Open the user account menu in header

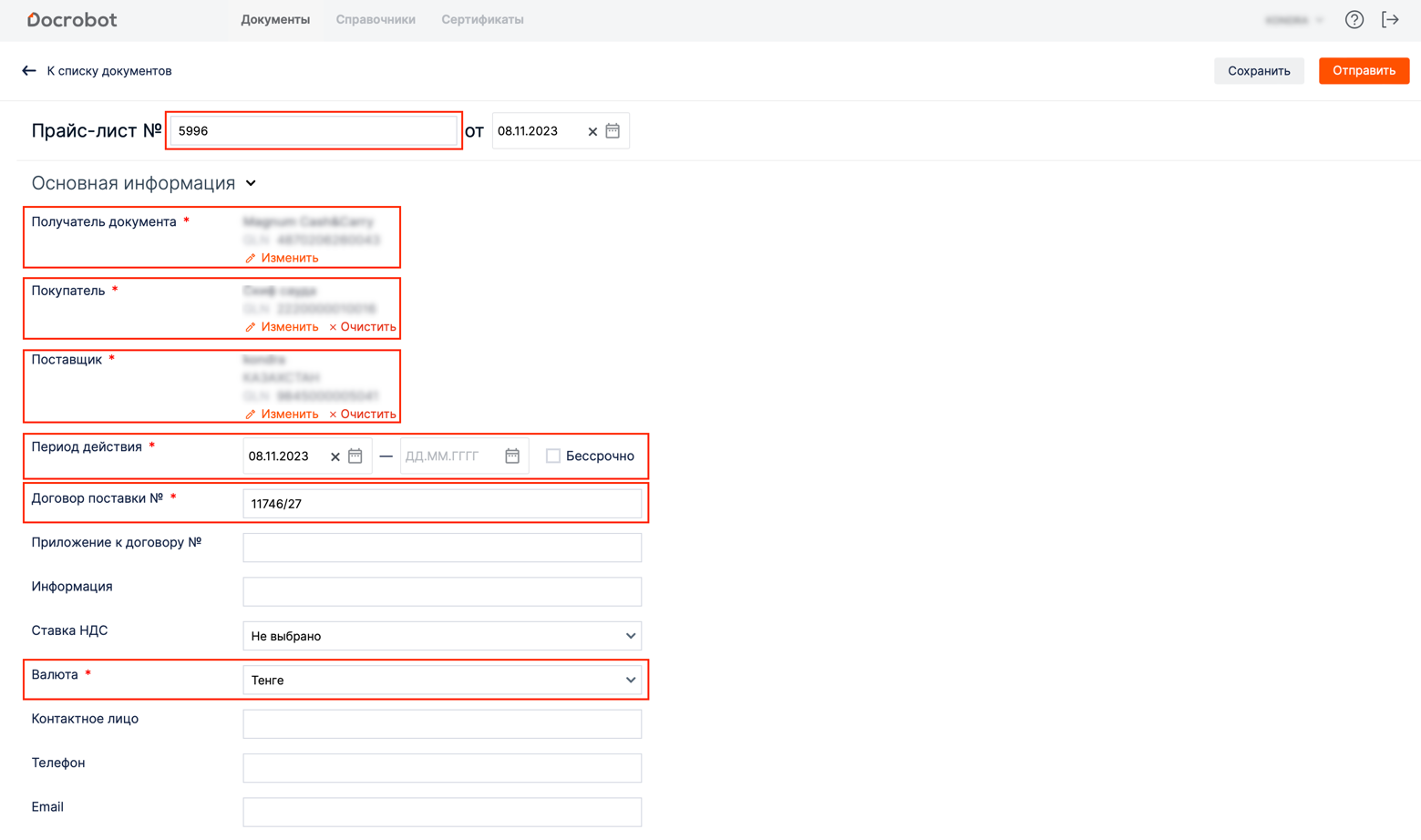click(1293, 20)
